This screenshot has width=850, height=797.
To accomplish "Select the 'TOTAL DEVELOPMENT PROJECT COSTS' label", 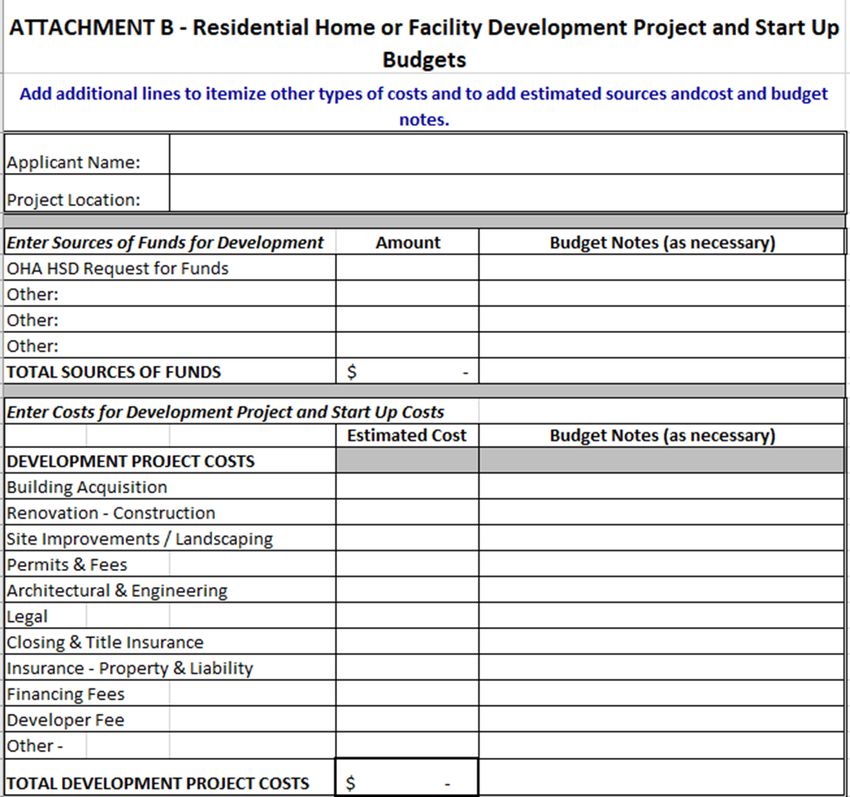I will 158,783.
